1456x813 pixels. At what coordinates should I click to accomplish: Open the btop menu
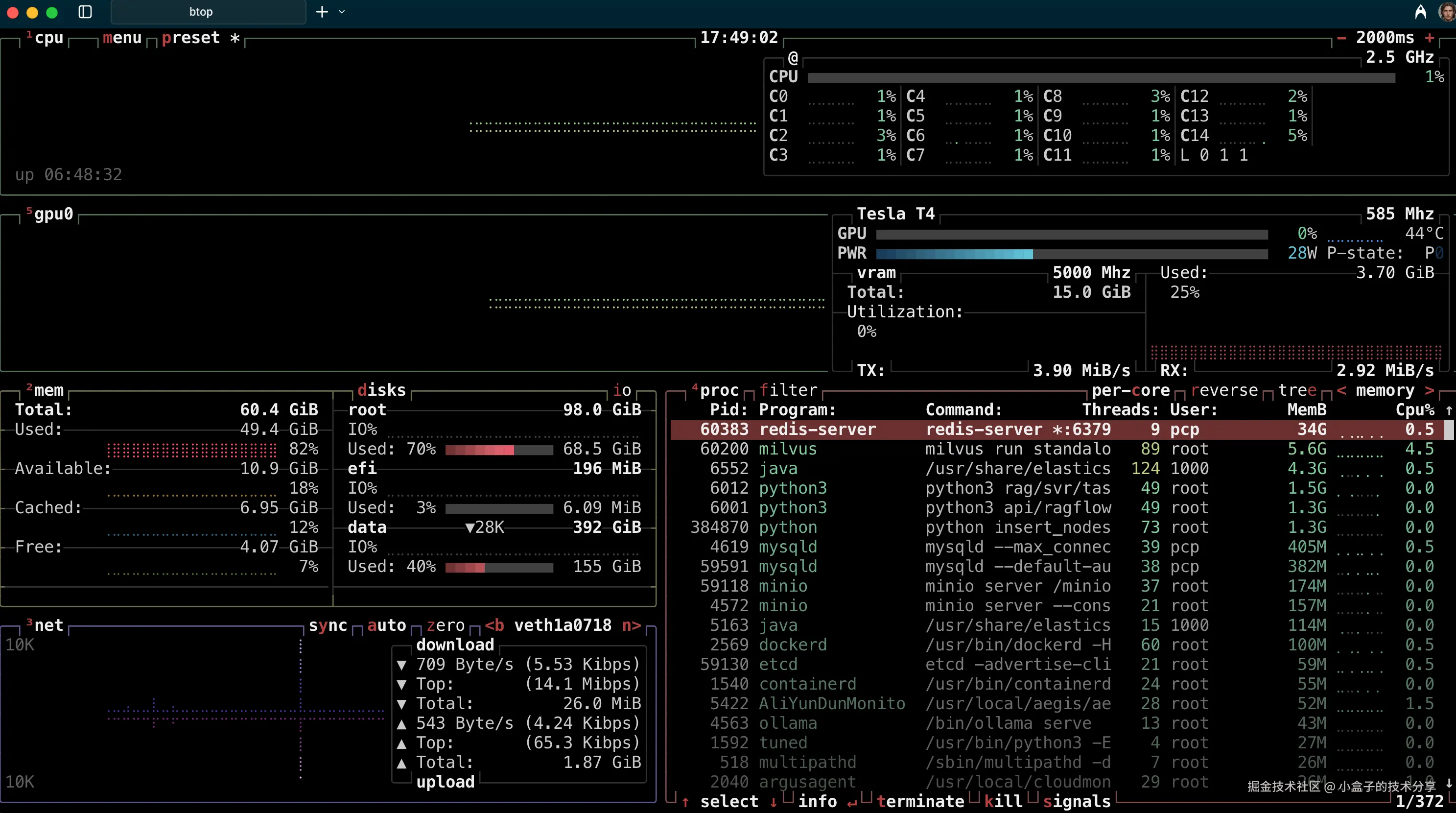[x=121, y=38]
